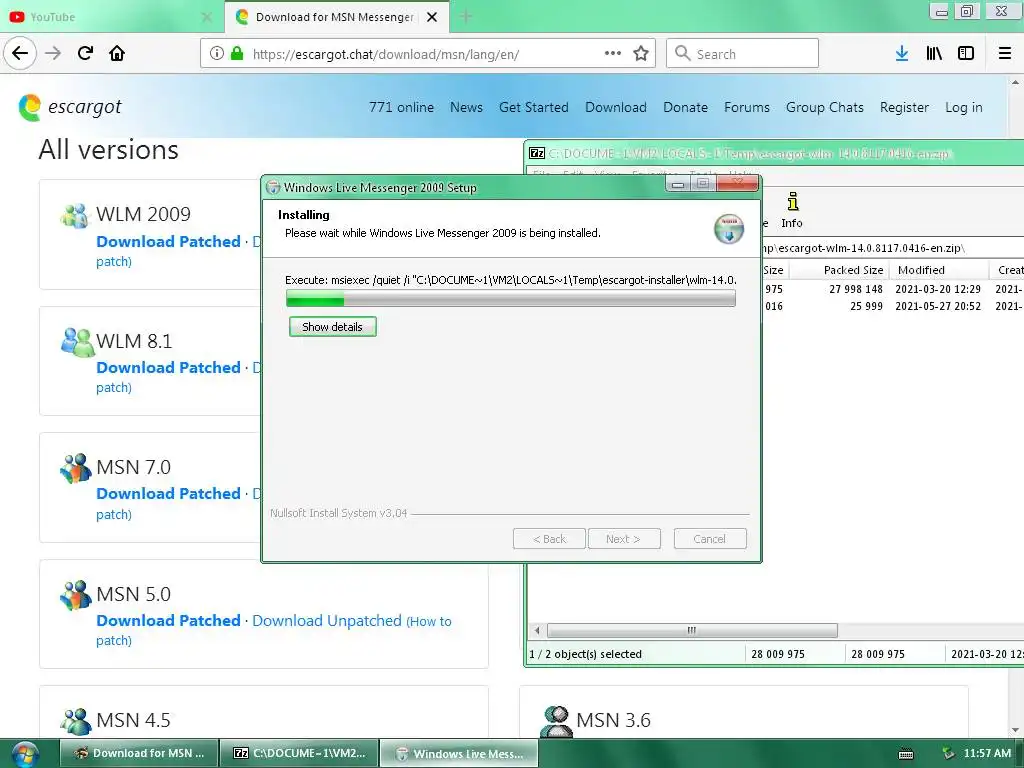Screen dimensions: 1024x768
Task: Open the Register link
Action: [904, 107]
